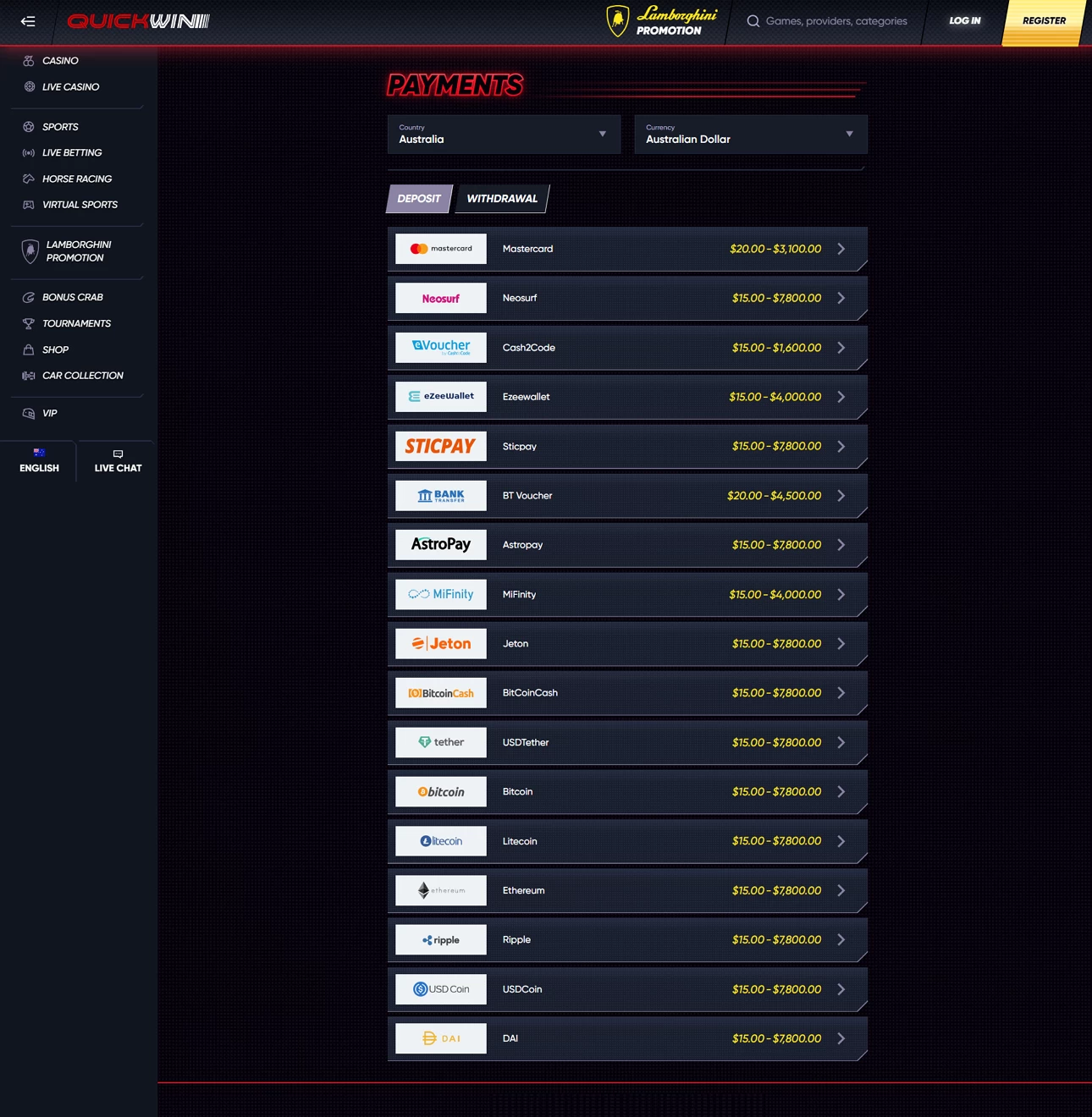The height and width of the screenshot is (1117, 1092).
Task: Click the Casino icon in the sidebar
Action: click(x=29, y=61)
